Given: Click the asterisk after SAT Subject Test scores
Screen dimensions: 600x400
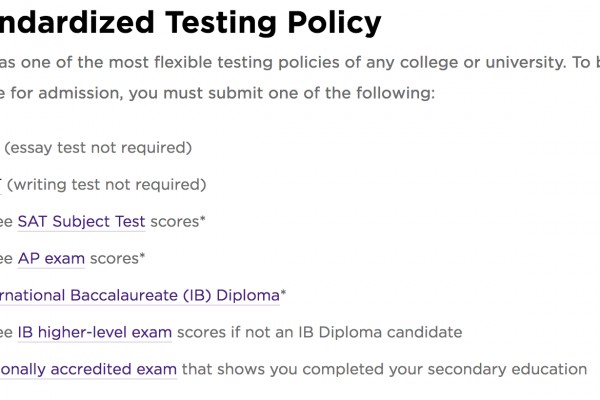Looking at the screenshot, I should [203, 219].
